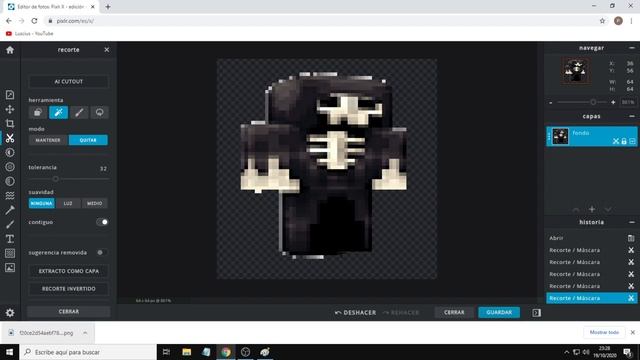This screenshot has width=640, height=360.
Task: Click the navegar preview thumbnail
Action: pos(576,71)
